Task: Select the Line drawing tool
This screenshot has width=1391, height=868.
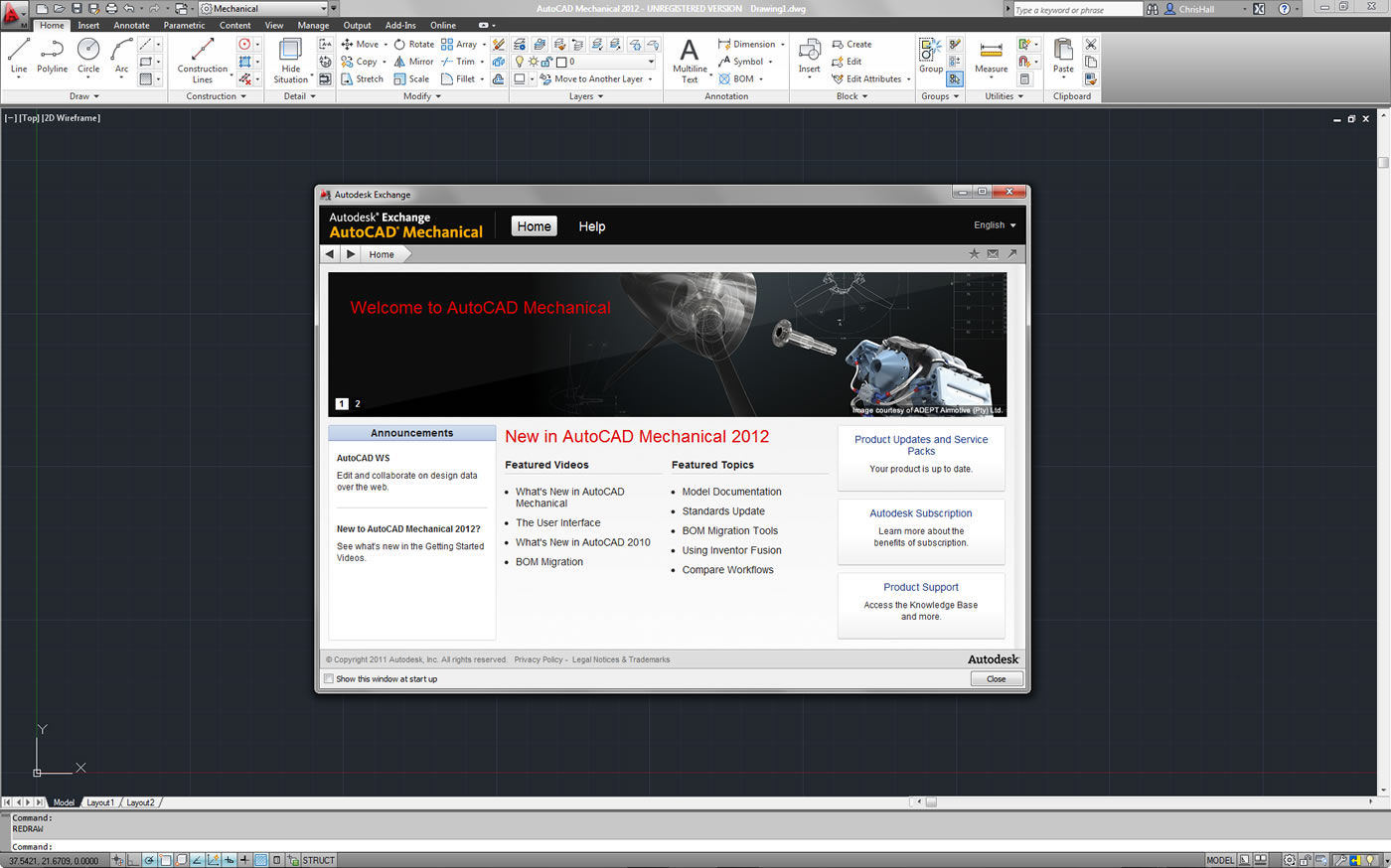Action: pyautogui.click(x=19, y=56)
